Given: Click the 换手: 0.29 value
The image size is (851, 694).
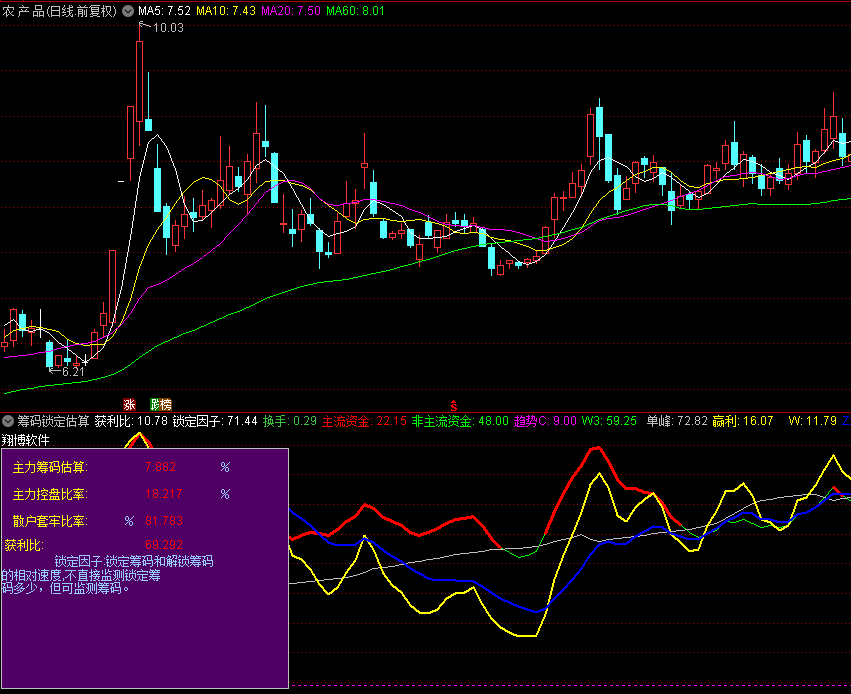Looking at the screenshot, I should click(x=290, y=421).
